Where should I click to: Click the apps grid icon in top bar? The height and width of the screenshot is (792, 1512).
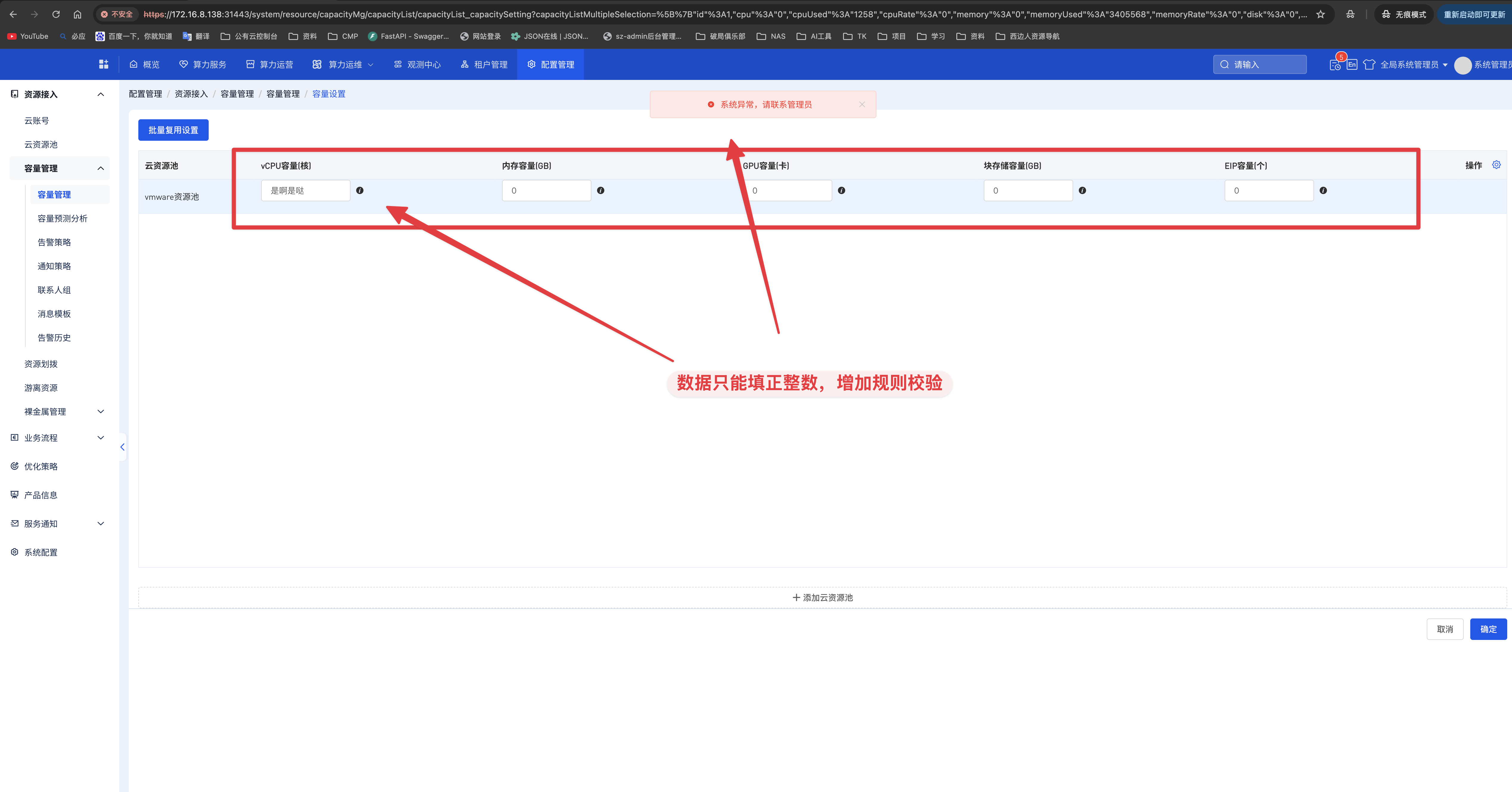point(103,64)
